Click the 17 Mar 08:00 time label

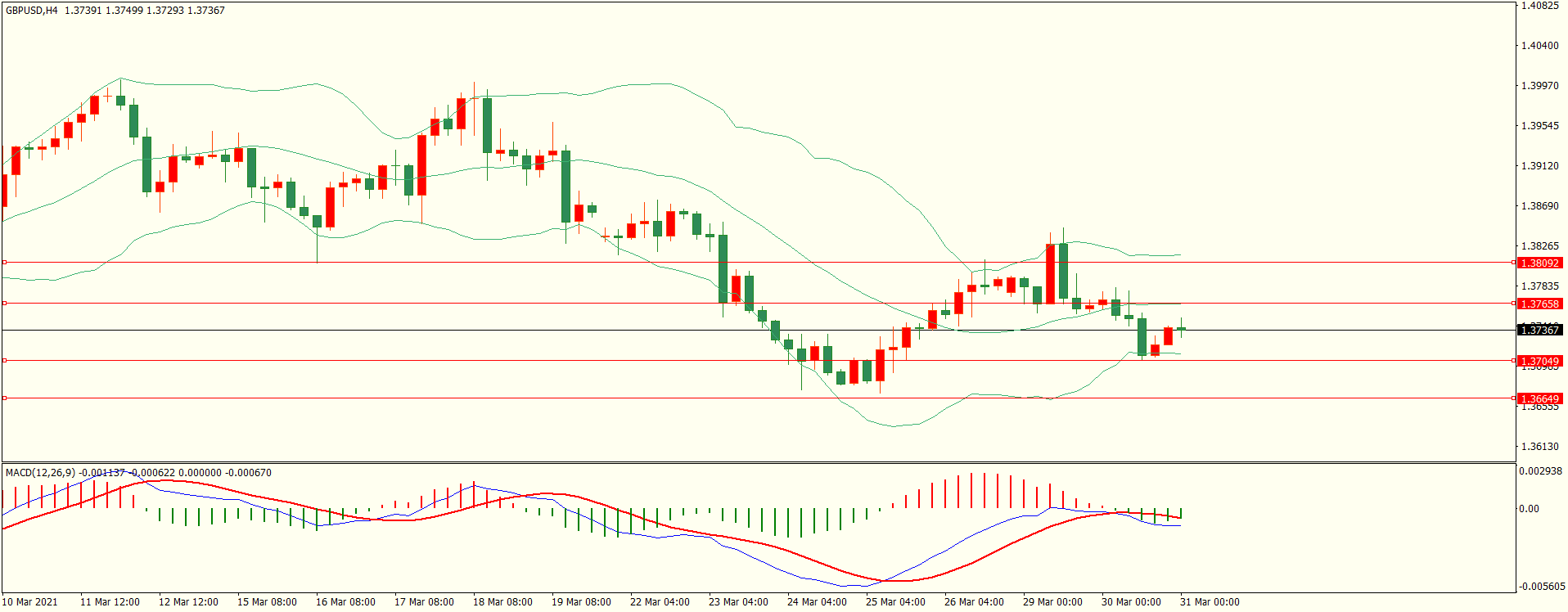point(424,602)
